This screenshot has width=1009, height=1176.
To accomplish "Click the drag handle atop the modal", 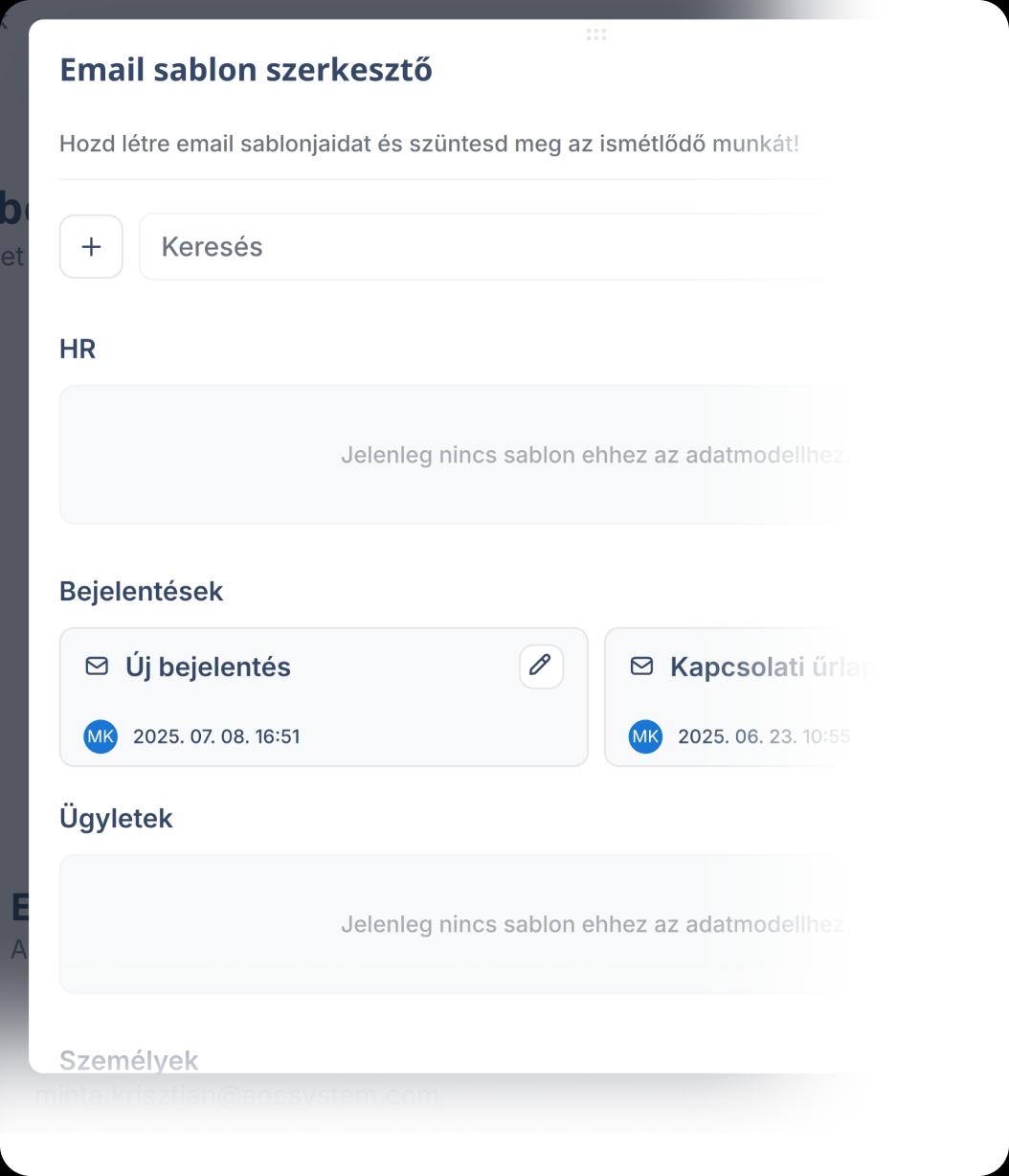I will 595,34.
